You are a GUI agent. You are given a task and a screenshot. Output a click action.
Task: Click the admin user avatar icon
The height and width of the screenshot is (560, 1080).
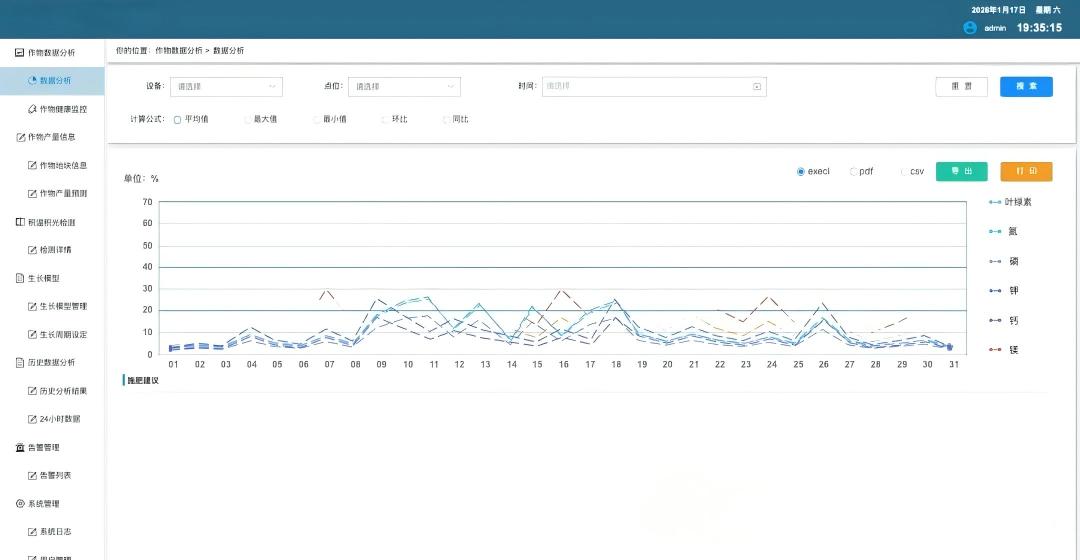pos(969,28)
